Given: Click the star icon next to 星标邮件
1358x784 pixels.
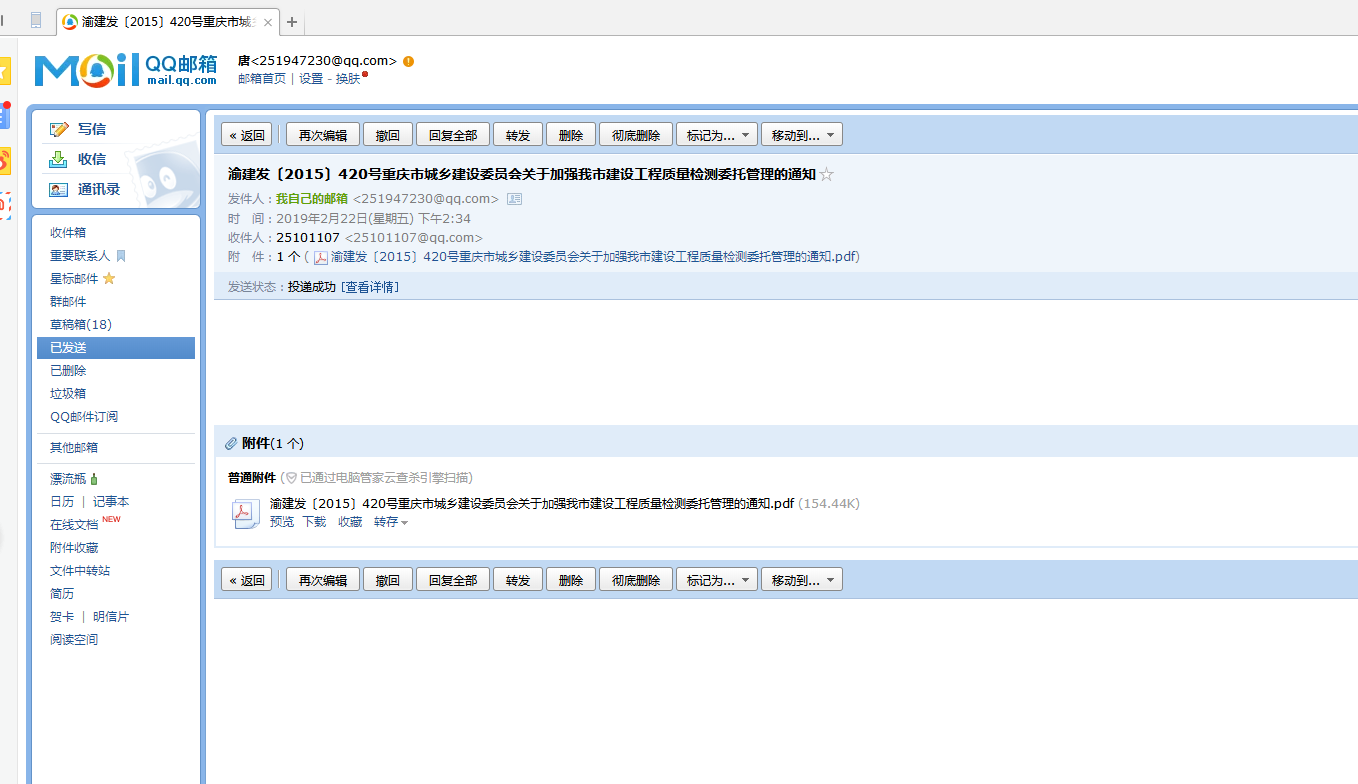Looking at the screenshot, I should [x=109, y=278].
